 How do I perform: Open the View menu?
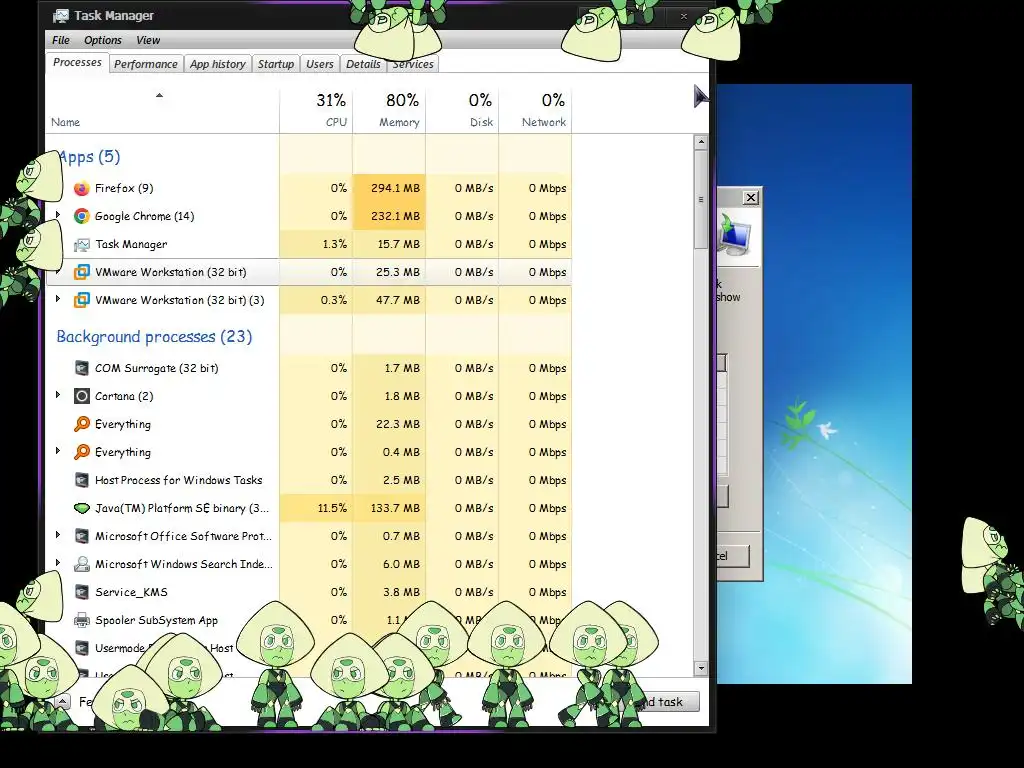click(148, 40)
